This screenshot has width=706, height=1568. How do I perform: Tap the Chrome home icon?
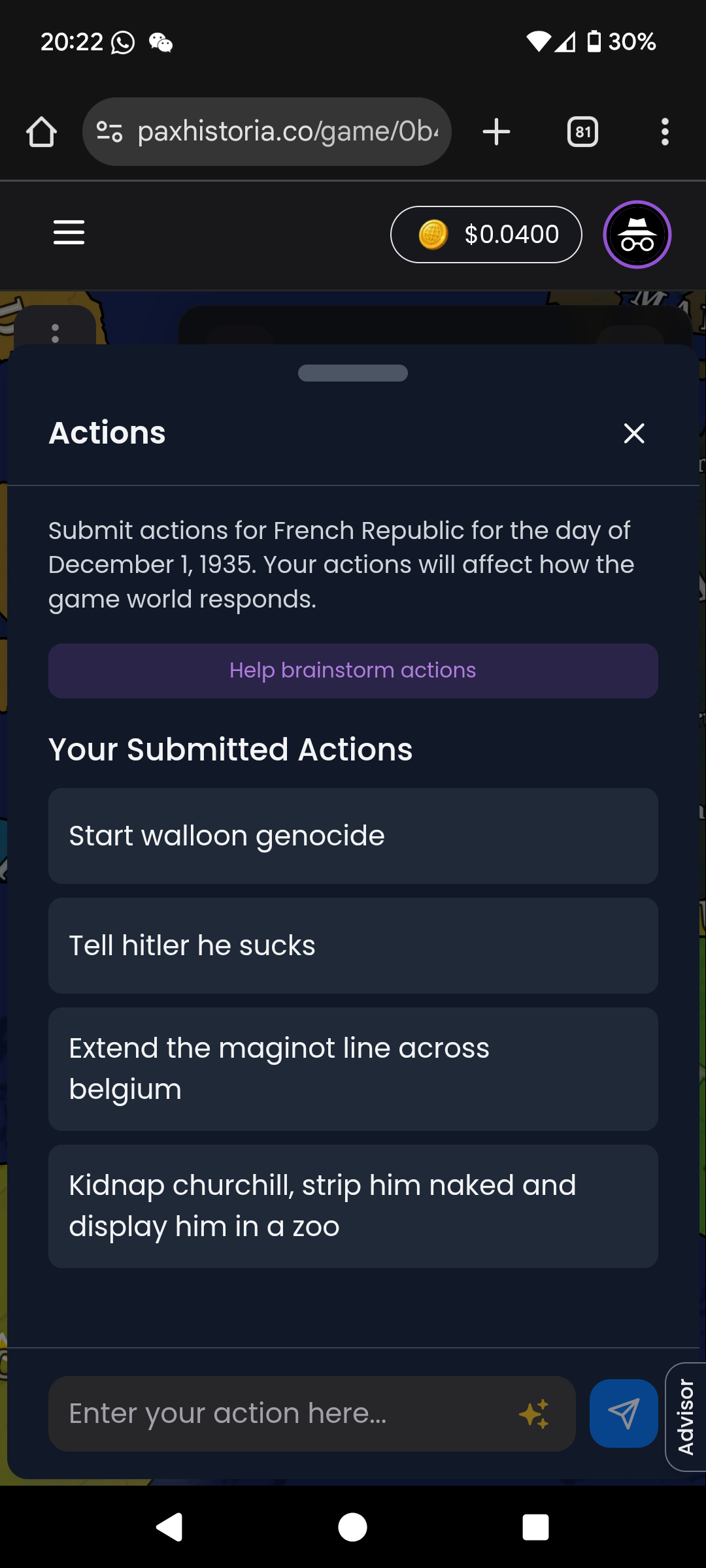(41, 132)
